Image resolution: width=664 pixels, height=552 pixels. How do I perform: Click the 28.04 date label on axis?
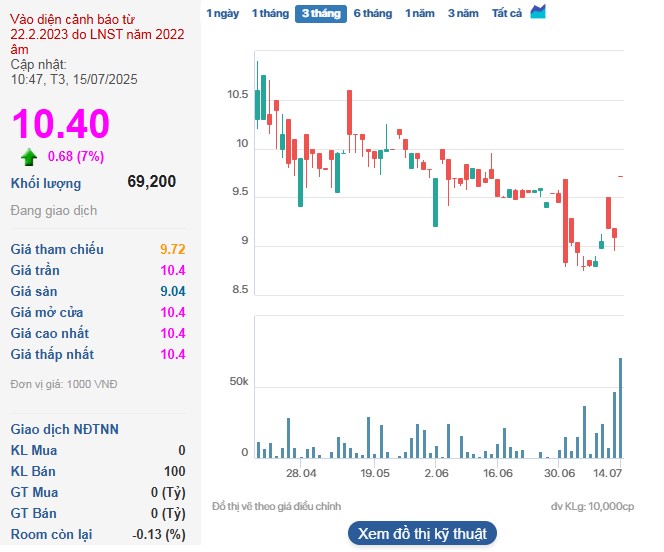301,473
